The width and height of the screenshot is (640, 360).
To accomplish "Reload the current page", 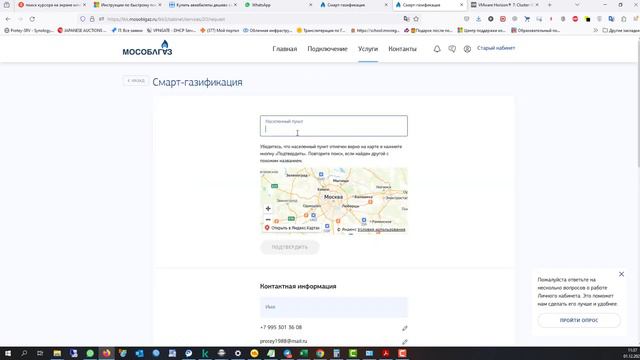I will pos(32,19).
